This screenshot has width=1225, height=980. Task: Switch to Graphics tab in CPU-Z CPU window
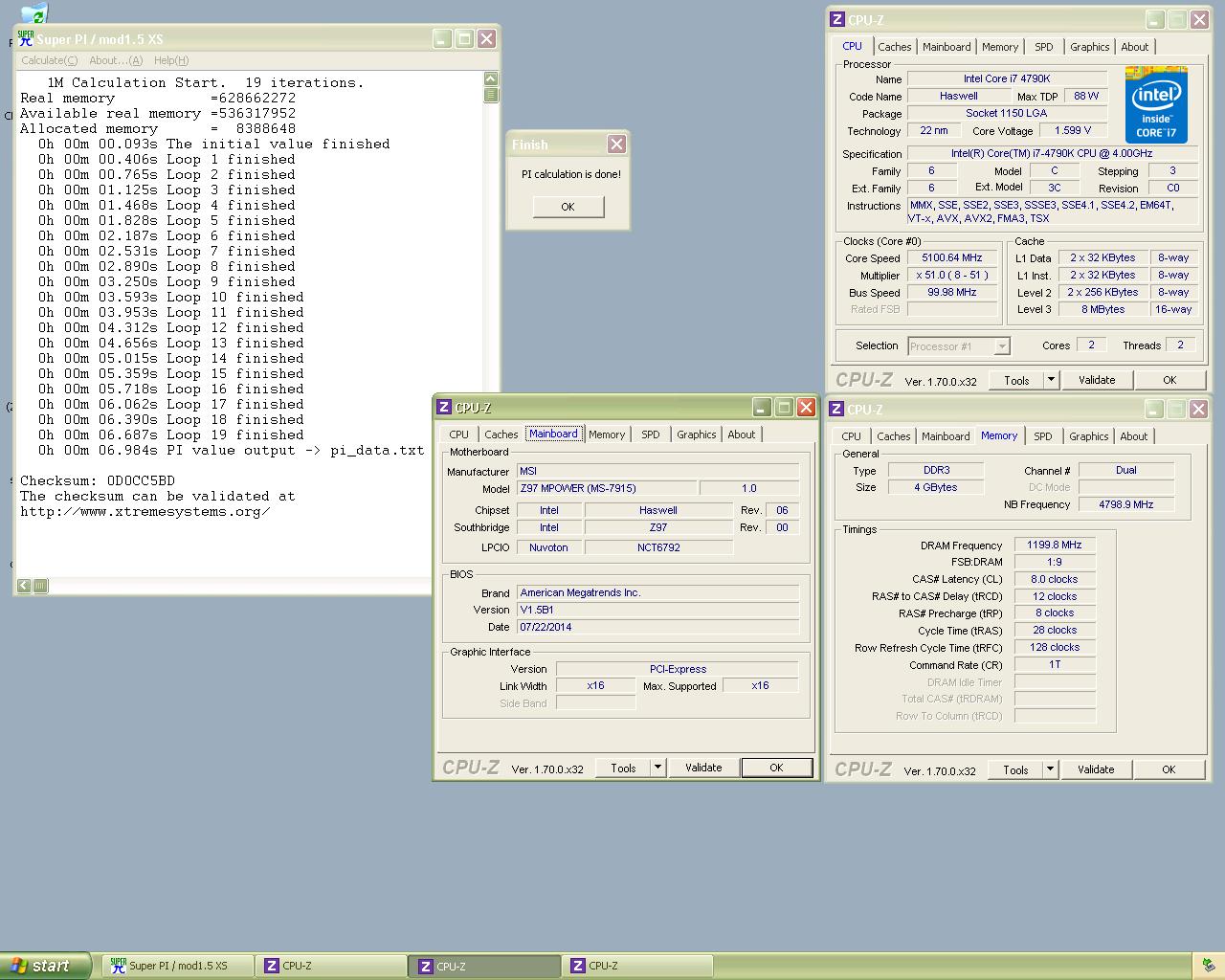[x=1090, y=47]
